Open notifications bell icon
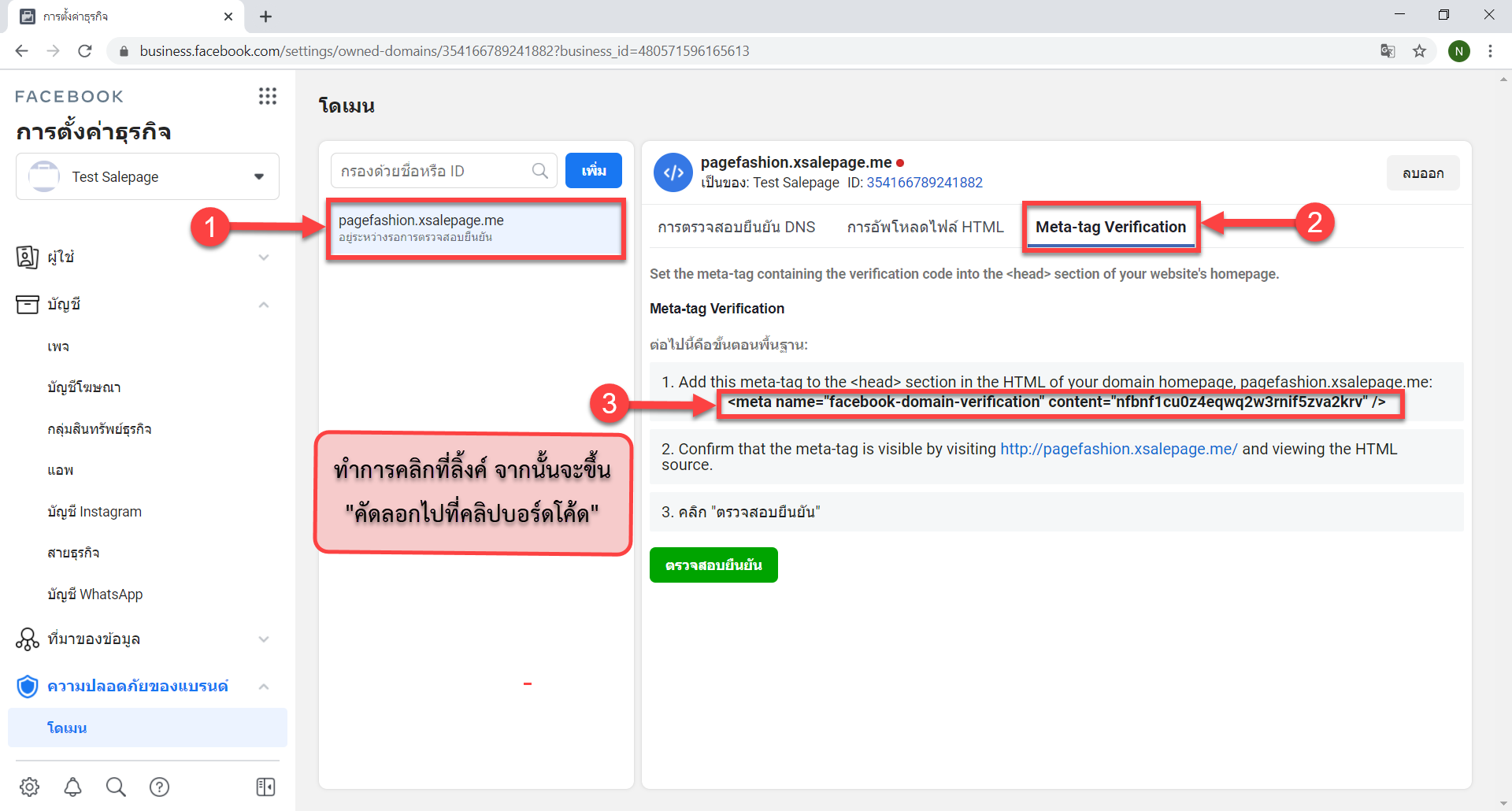This screenshot has width=1512, height=811. (73, 787)
